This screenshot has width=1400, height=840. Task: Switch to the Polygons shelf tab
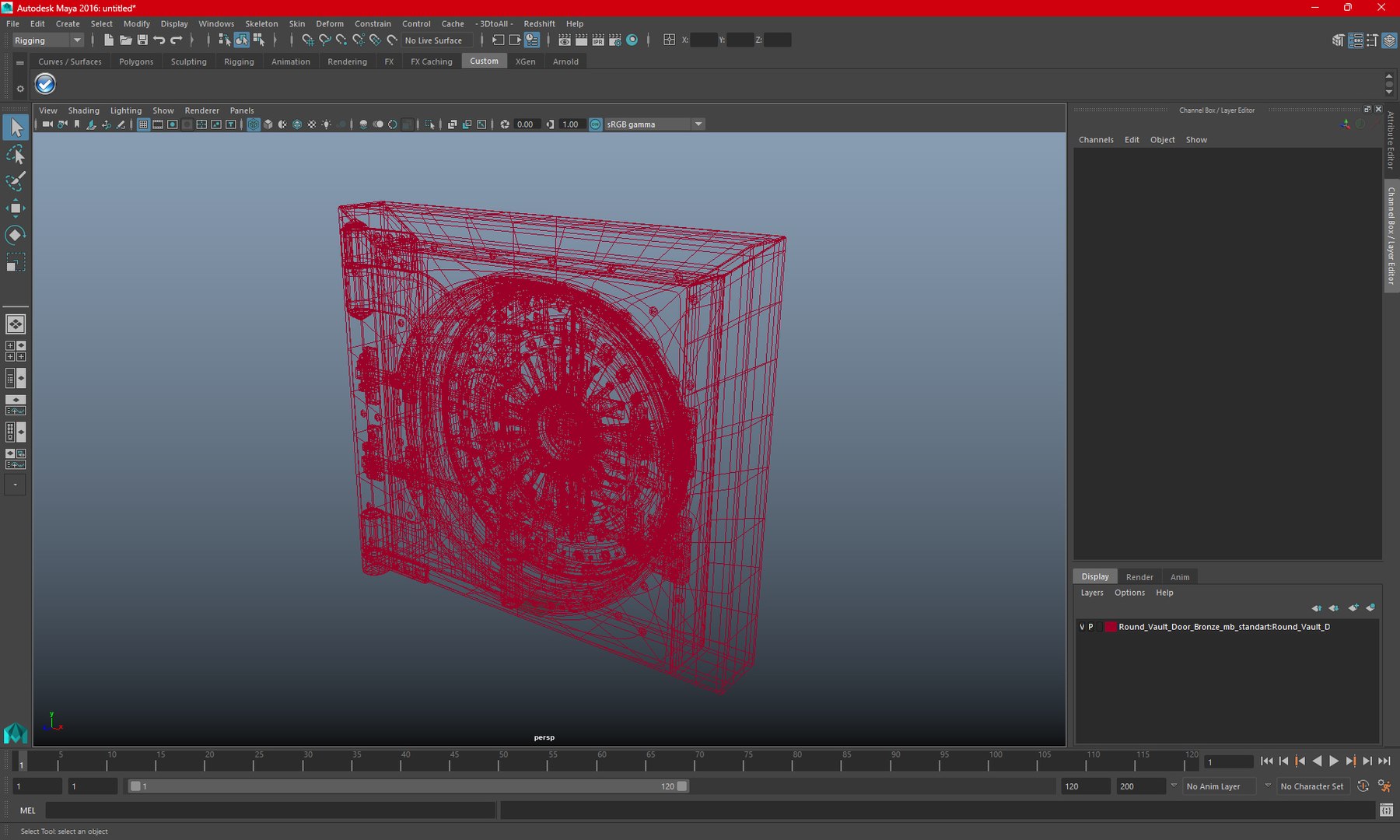(x=136, y=61)
